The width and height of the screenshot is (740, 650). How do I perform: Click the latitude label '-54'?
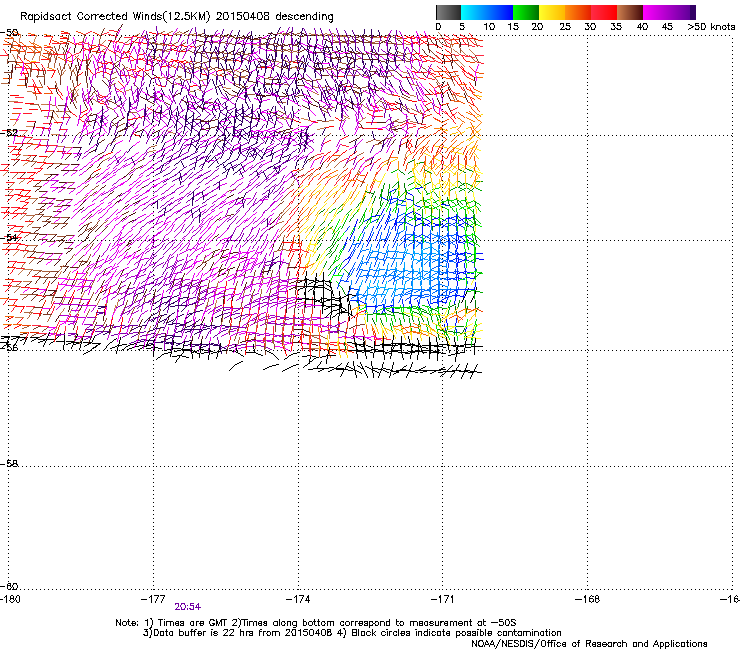click(9, 237)
